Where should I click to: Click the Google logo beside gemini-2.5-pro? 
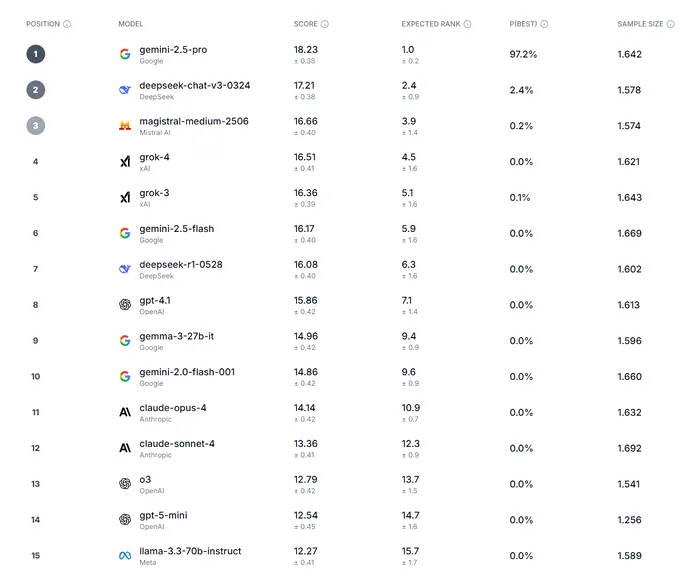tap(125, 54)
